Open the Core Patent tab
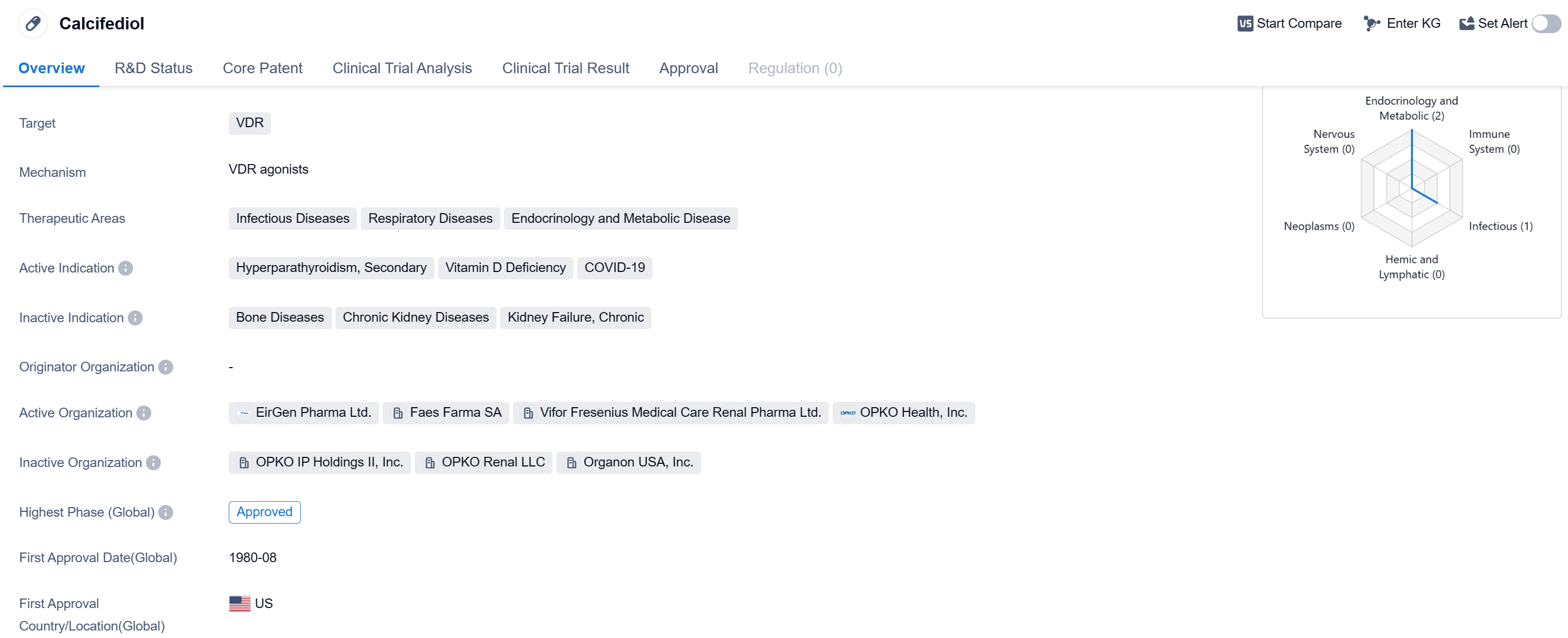This screenshot has height=638, width=1568. point(262,68)
